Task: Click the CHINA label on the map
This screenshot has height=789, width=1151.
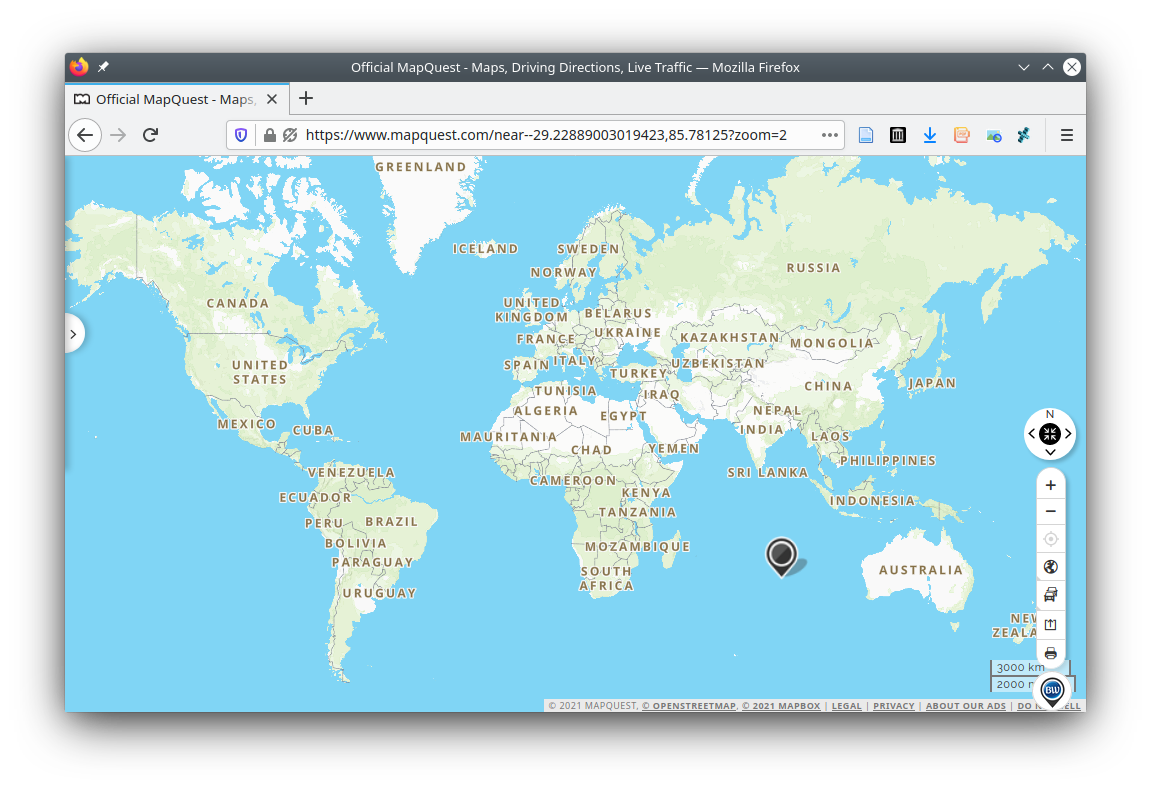Action: click(828, 386)
